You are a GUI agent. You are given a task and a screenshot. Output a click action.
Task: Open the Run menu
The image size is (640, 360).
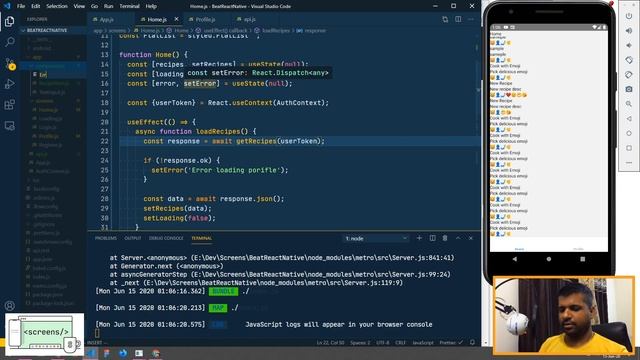pos(109,6)
